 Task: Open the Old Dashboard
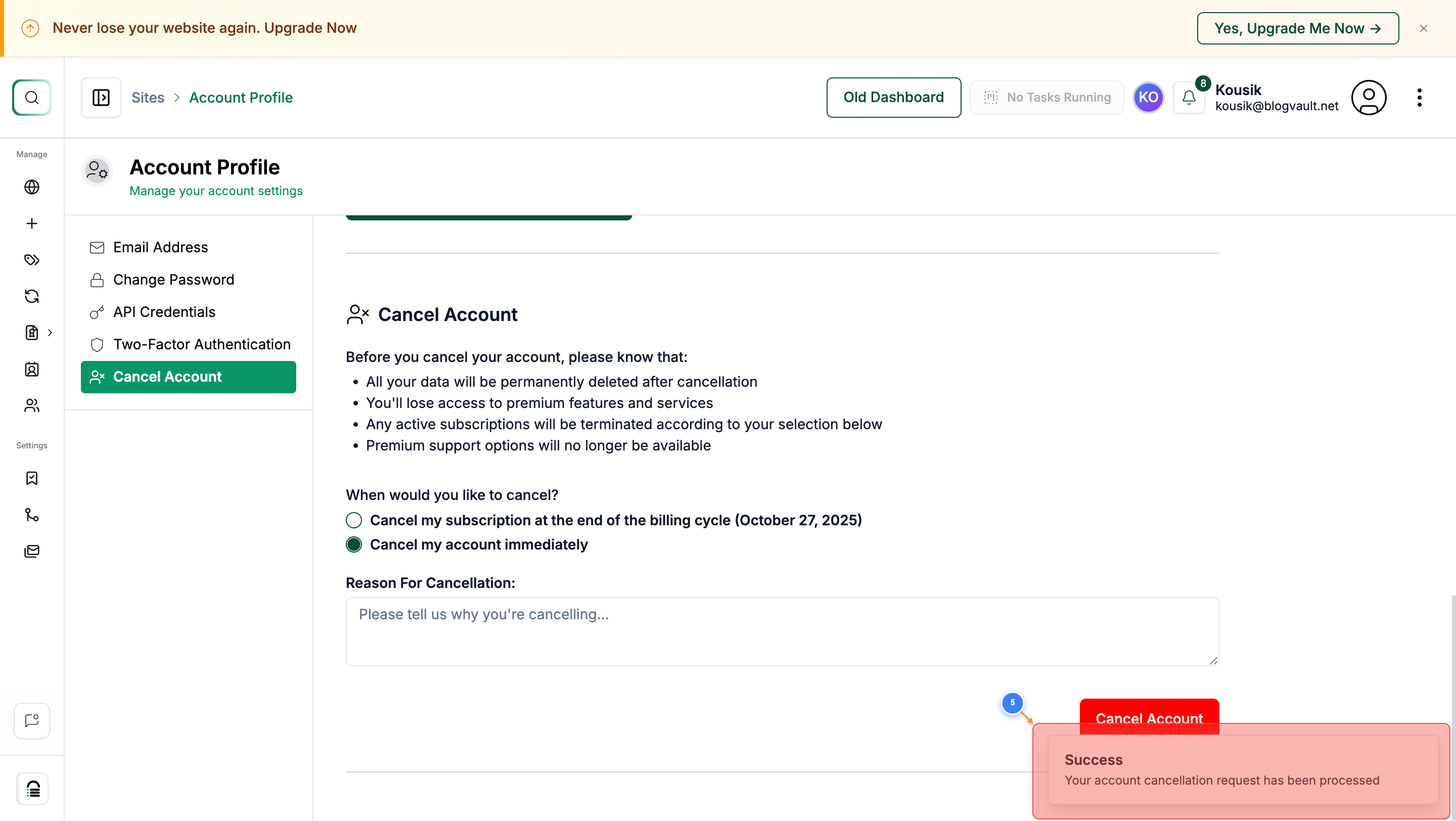(893, 97)
